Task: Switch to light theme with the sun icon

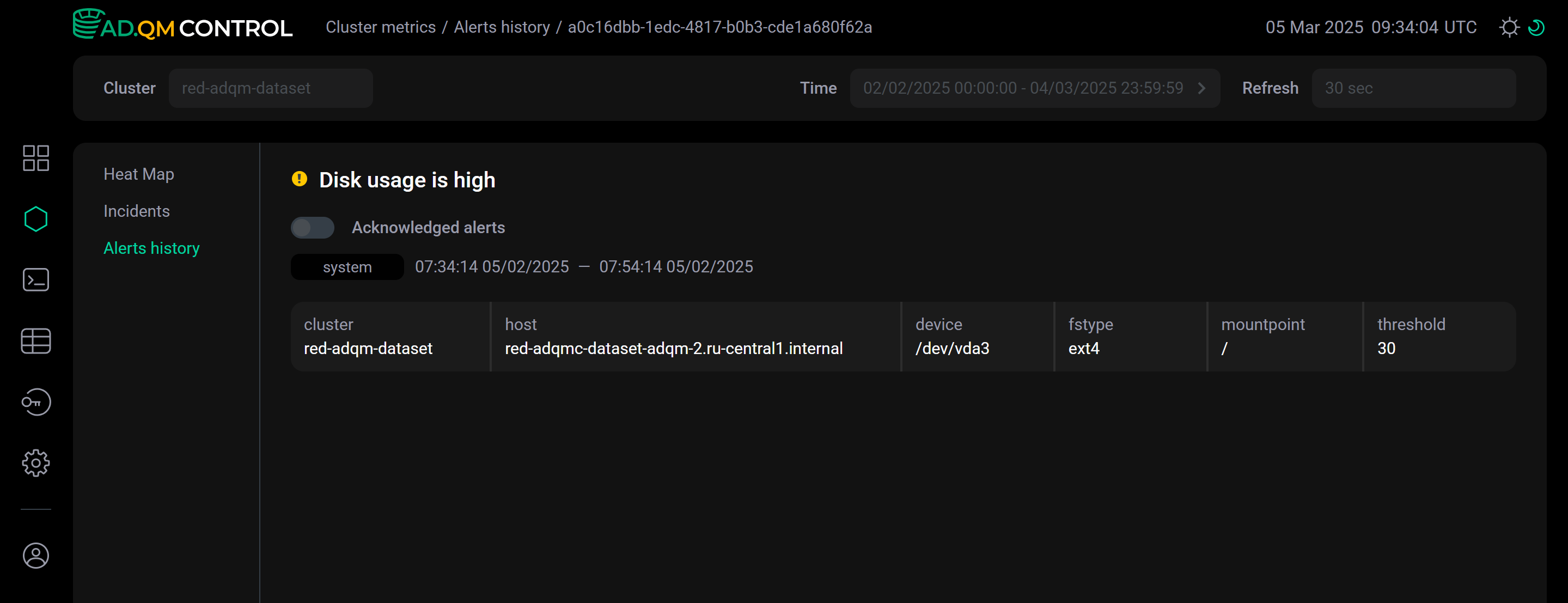Action: [1510, 27]
